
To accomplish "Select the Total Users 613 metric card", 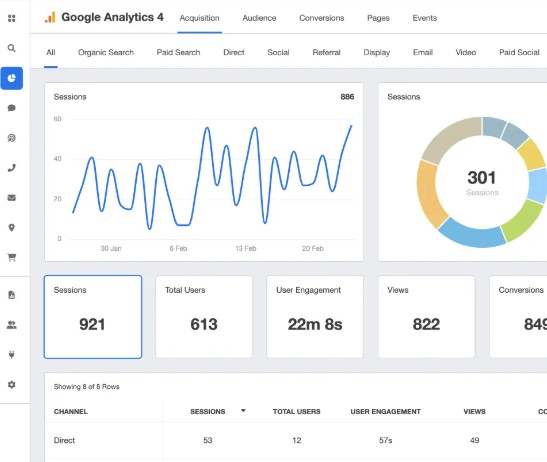I will [204, 317].
